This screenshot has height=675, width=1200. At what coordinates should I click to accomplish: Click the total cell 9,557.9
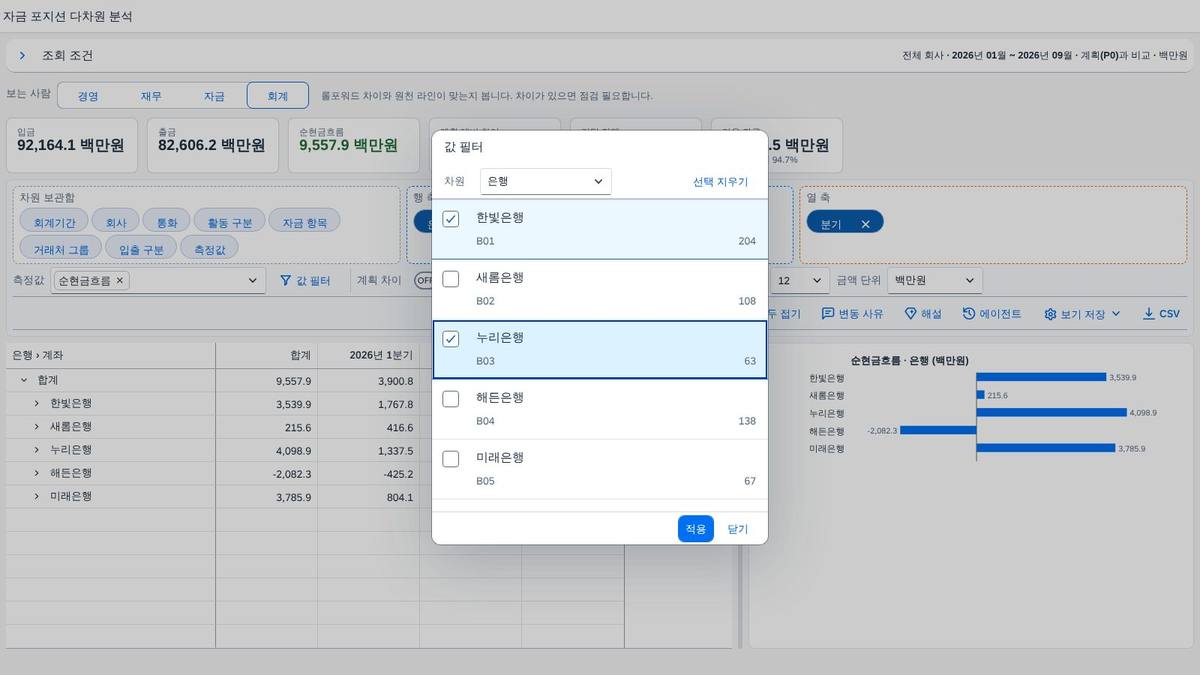[266, 381]
